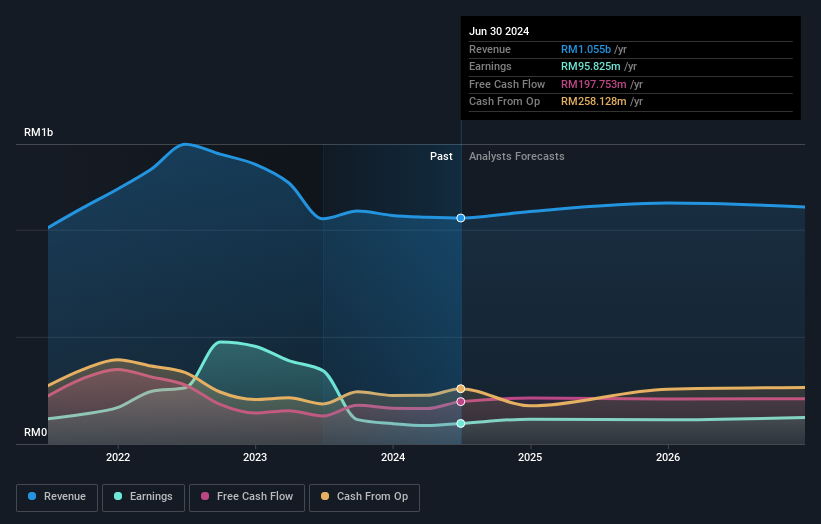
Task: Click the 2024 x-axis label
Action: [393, 457]
